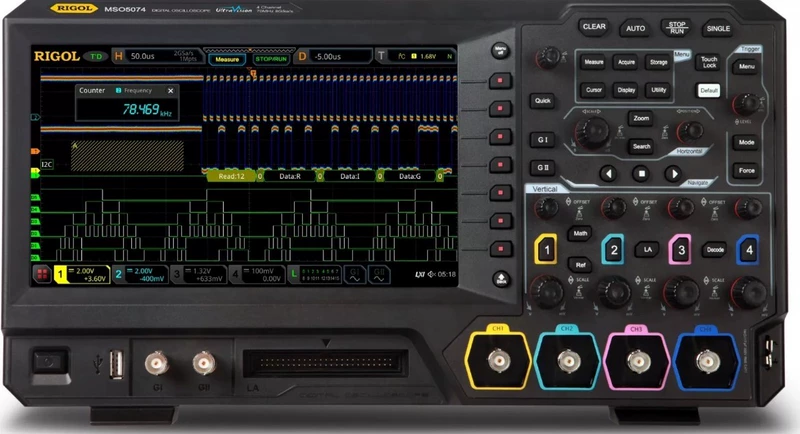Image resolution: width=800 pixels, height=434 pixels.
Task: Click the trigger Mode button
Action: click(746, 142)
